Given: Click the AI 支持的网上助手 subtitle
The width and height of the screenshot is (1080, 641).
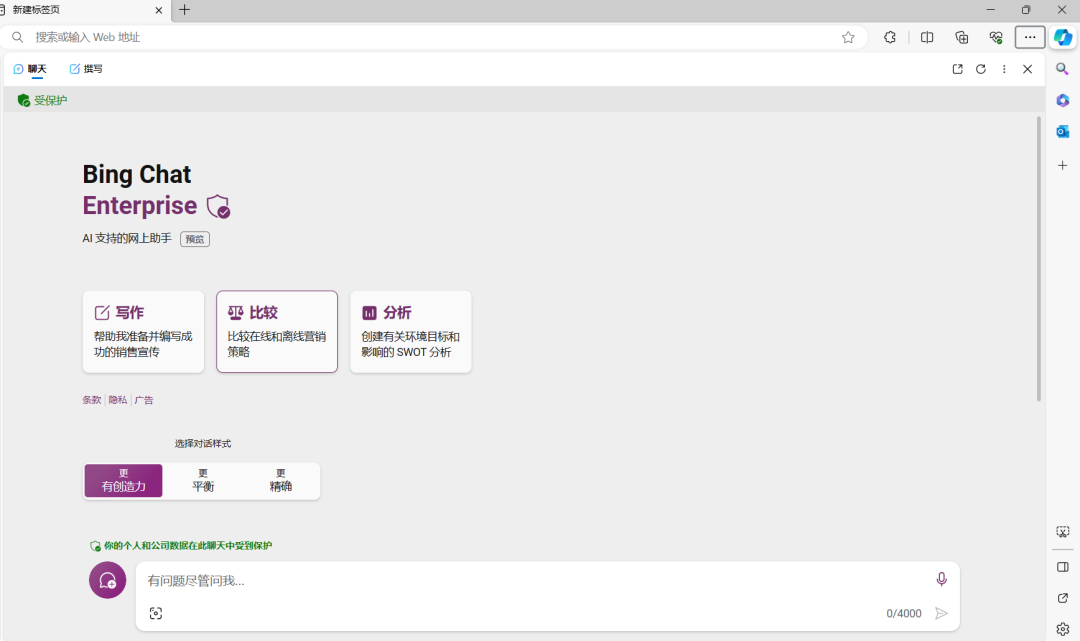Looking at the screenshot, I should [x=127, y=238].
